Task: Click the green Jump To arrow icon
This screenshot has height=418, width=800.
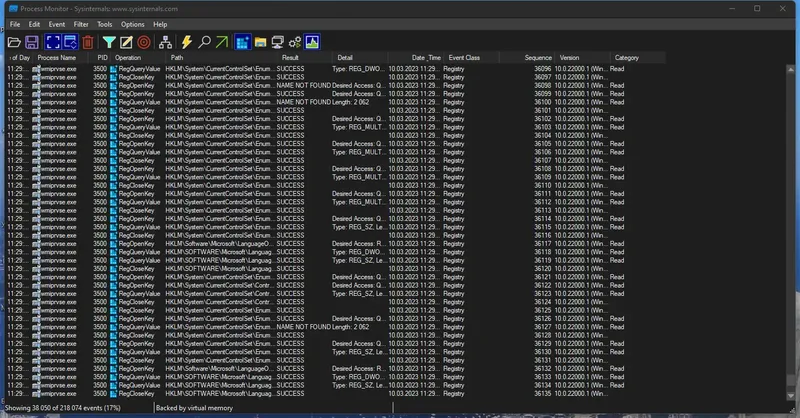Action: (x=222, y=42)
